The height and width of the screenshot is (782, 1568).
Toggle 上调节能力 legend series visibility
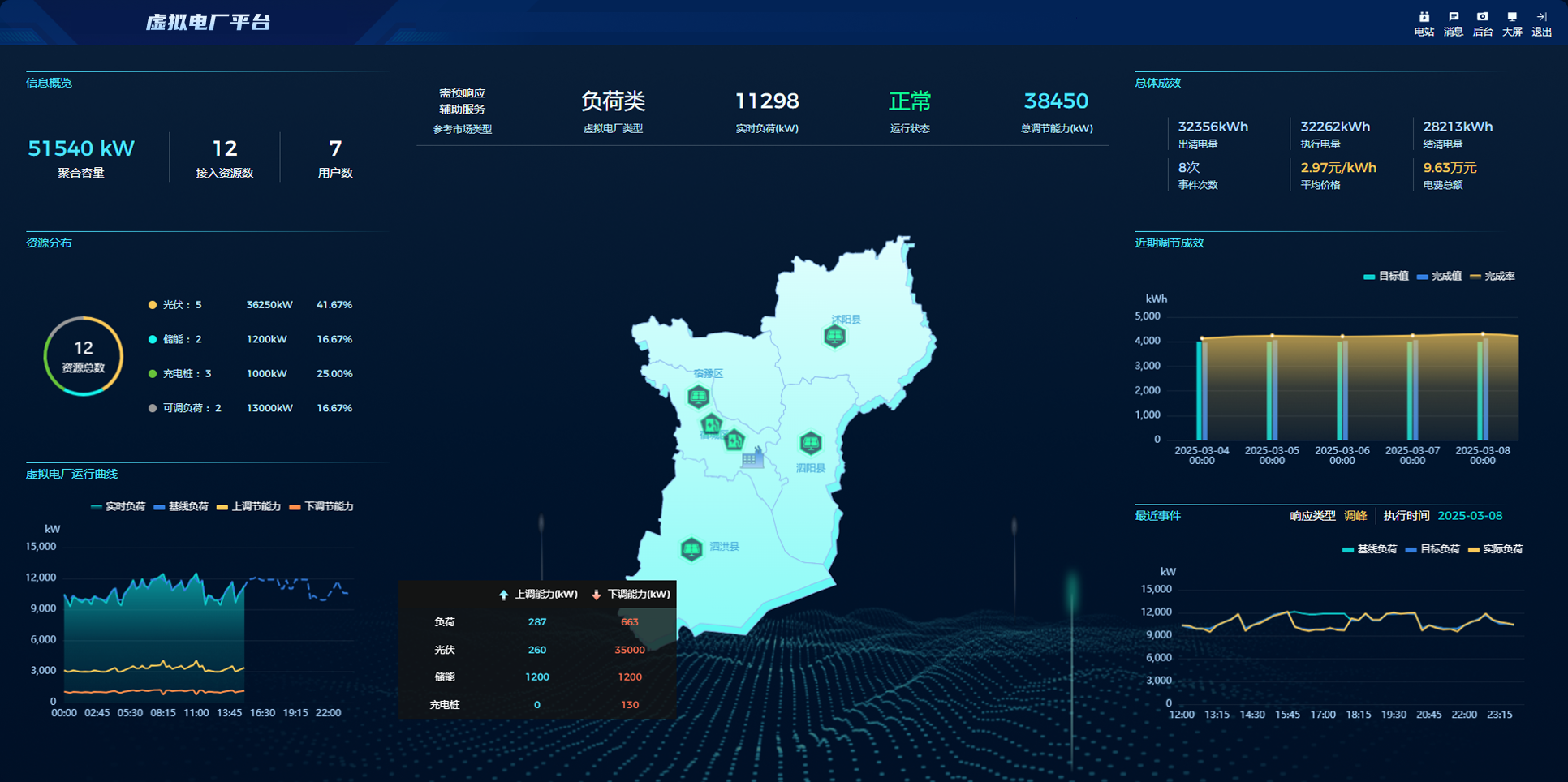[x=248, y=507]
